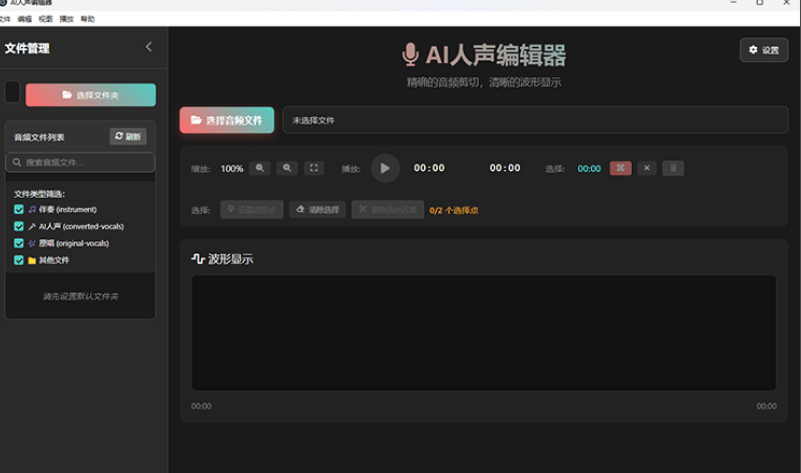Open the 播放 menu
This screenshot has width=801, height=473.
coord(66,19)
